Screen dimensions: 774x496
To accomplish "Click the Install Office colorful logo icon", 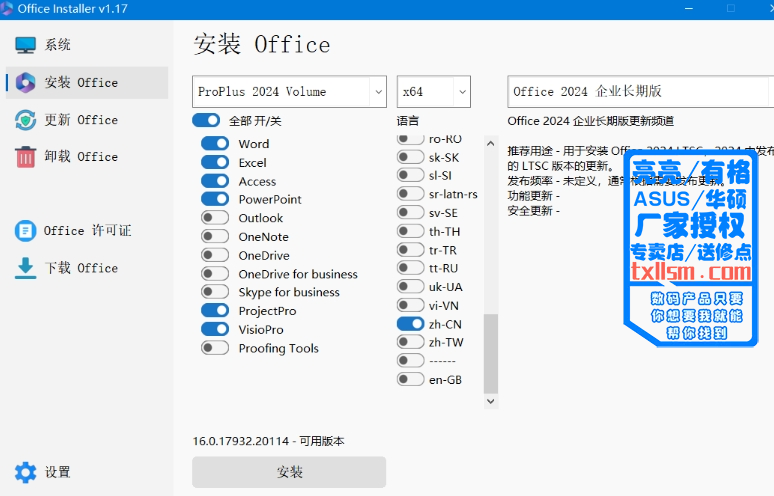I will click(x=25, y=82).
